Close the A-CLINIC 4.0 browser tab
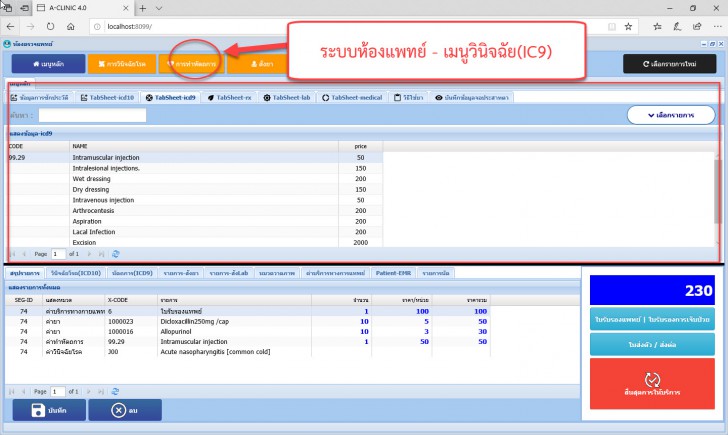The height and width of the screenshot is (435, 728). pyautogui.click(x=126, y=8)
